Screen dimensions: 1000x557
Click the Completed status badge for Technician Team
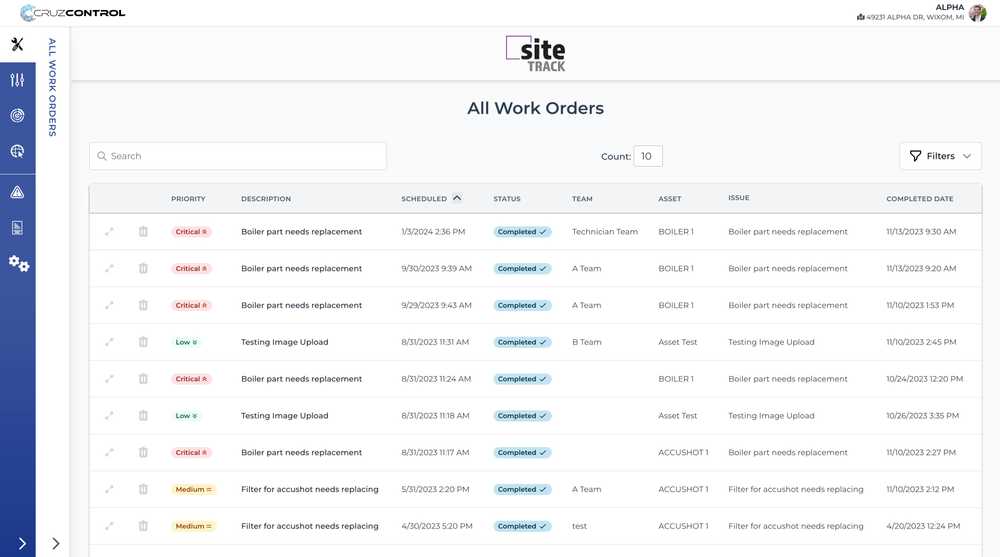pyautogui.click(x=522, y=232)
